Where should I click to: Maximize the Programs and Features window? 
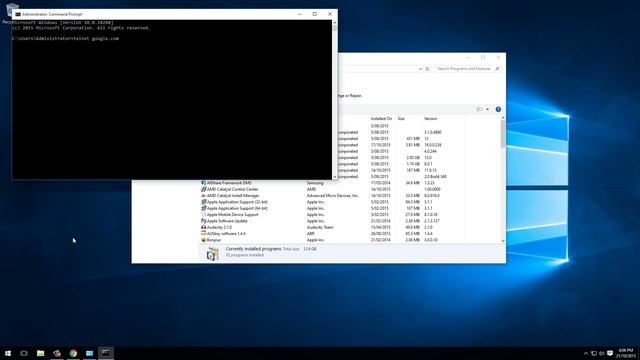(x=483, y=58)
